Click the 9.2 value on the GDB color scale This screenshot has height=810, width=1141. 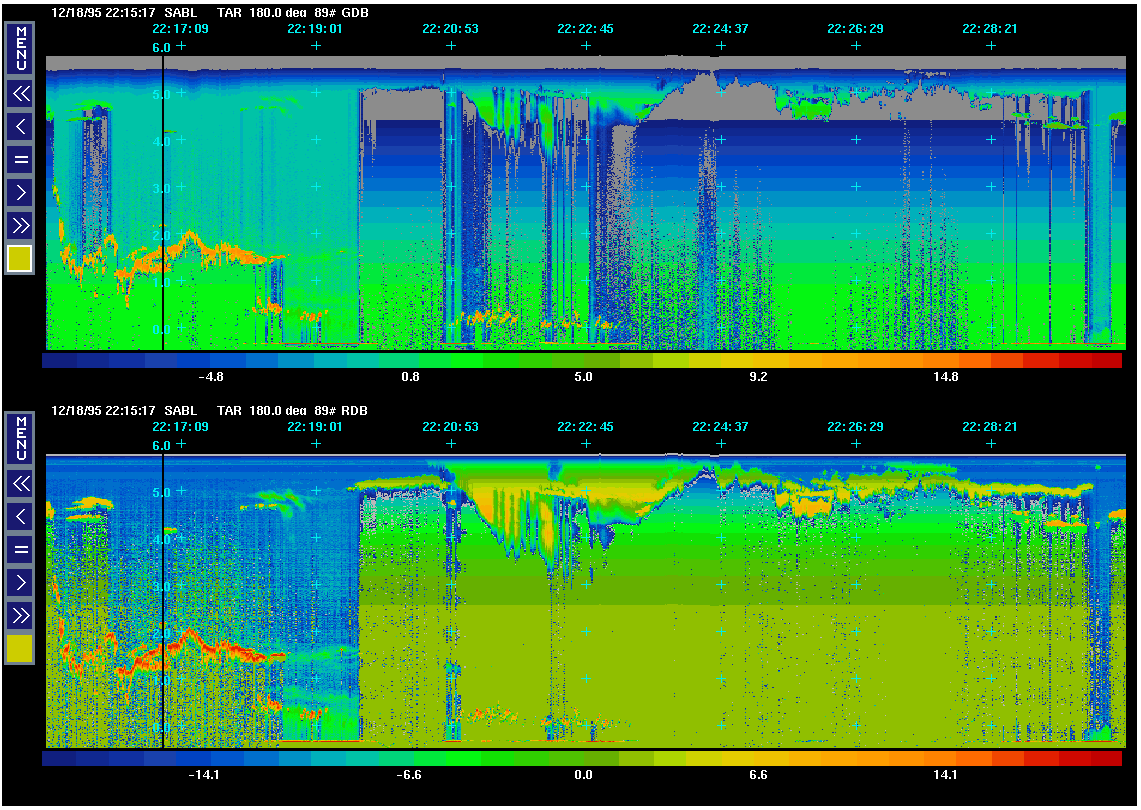tap(758, 377)
